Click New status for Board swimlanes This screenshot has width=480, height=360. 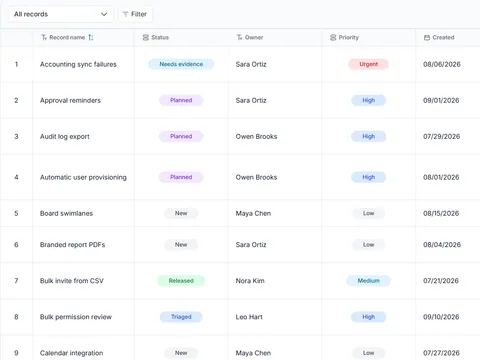(x=181, y=213)
